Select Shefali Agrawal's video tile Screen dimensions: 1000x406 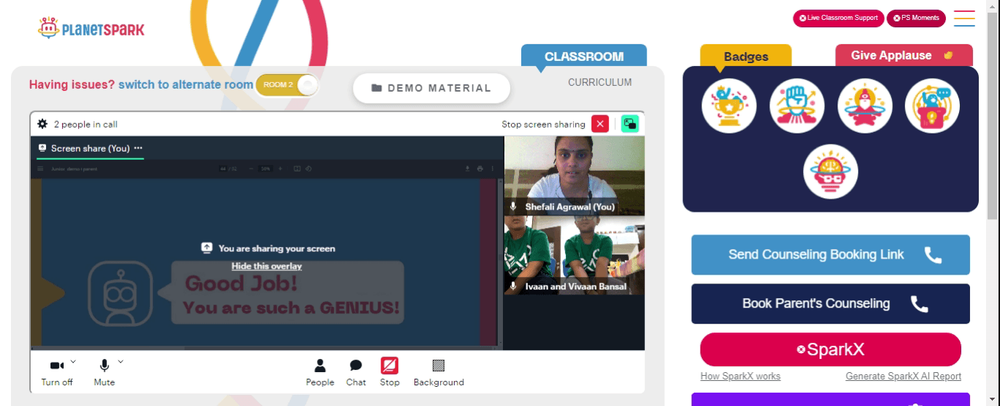(x=574, y=175)
